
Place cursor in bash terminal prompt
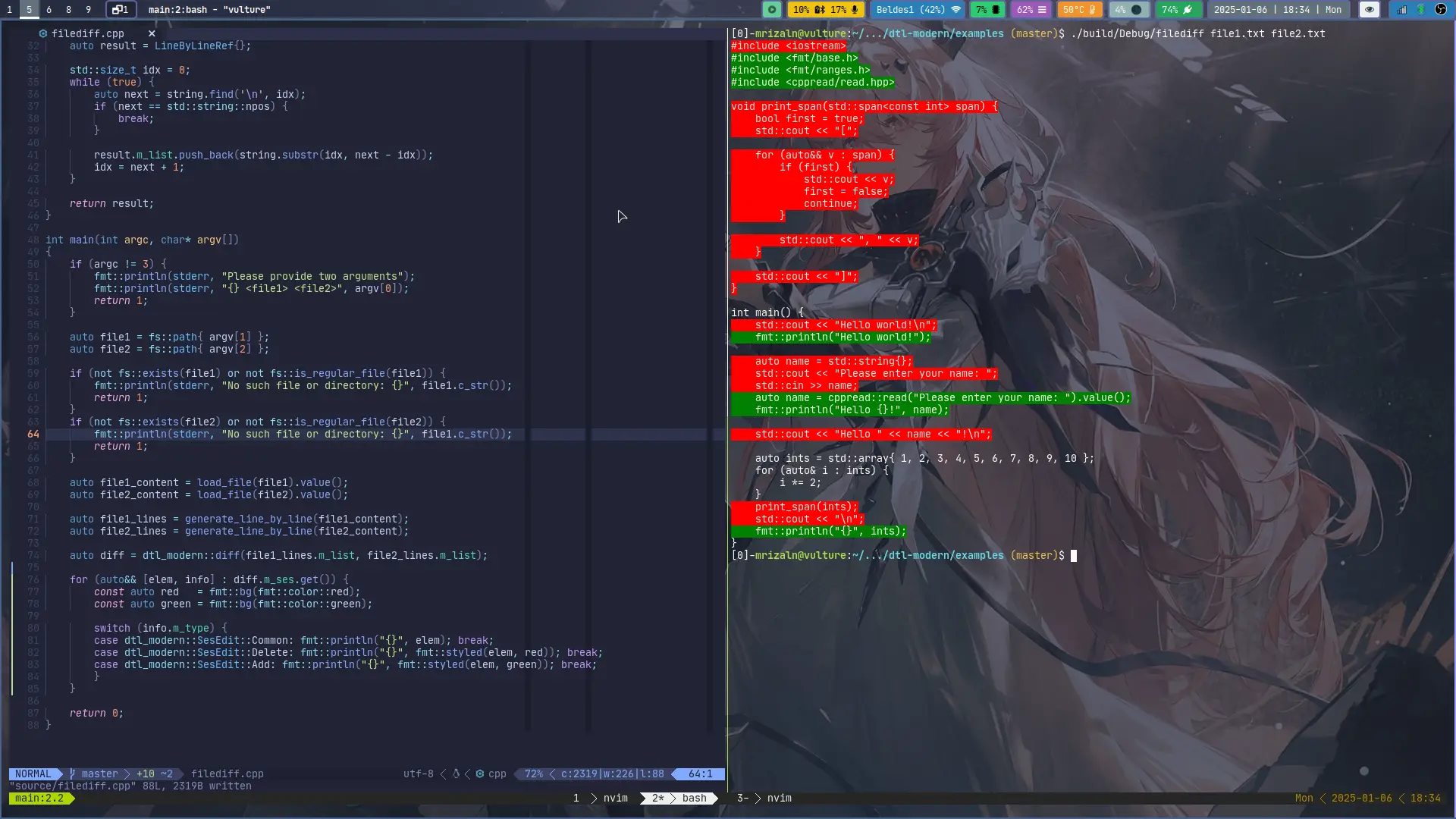pyautogui.click(x=1073, y=555)
